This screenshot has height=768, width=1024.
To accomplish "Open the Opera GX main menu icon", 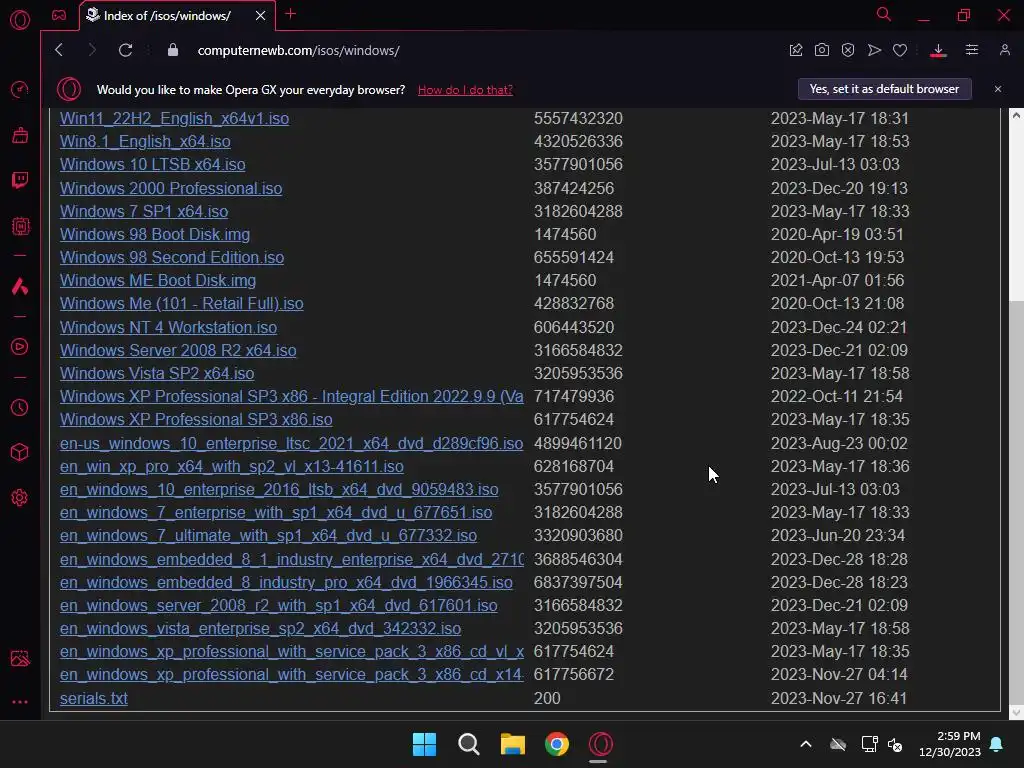I will (x=20, y=20).
